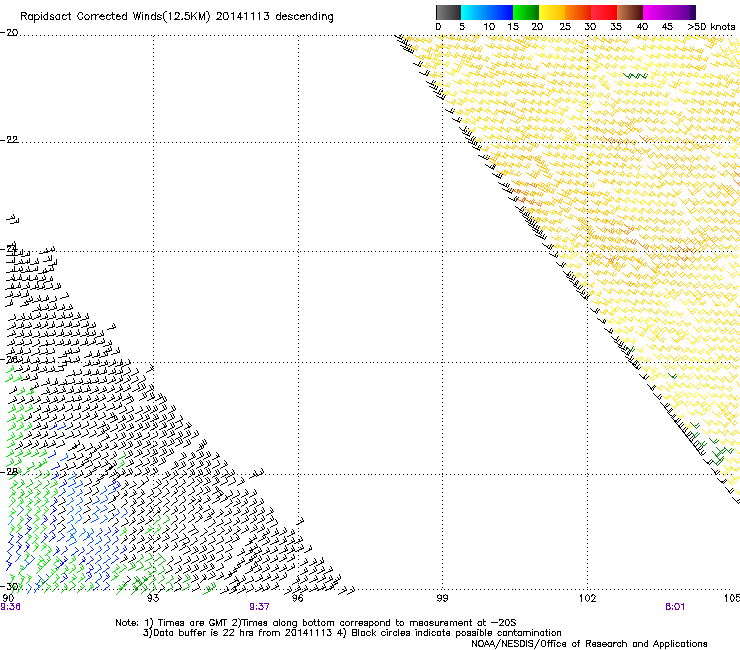Click the '-20' latitude axis label
This screenshot has width=740, height=650.
9,33
